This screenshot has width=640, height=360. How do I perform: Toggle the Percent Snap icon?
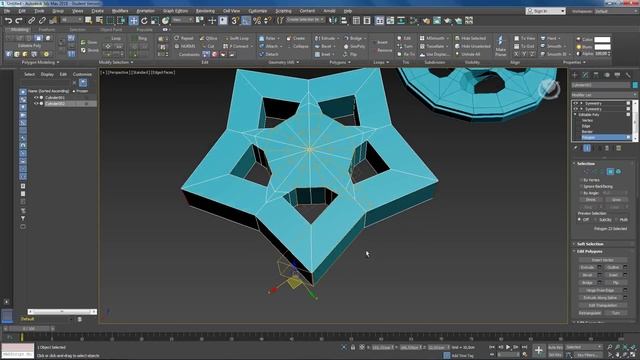pyautogui.click(x=257, y=20)
